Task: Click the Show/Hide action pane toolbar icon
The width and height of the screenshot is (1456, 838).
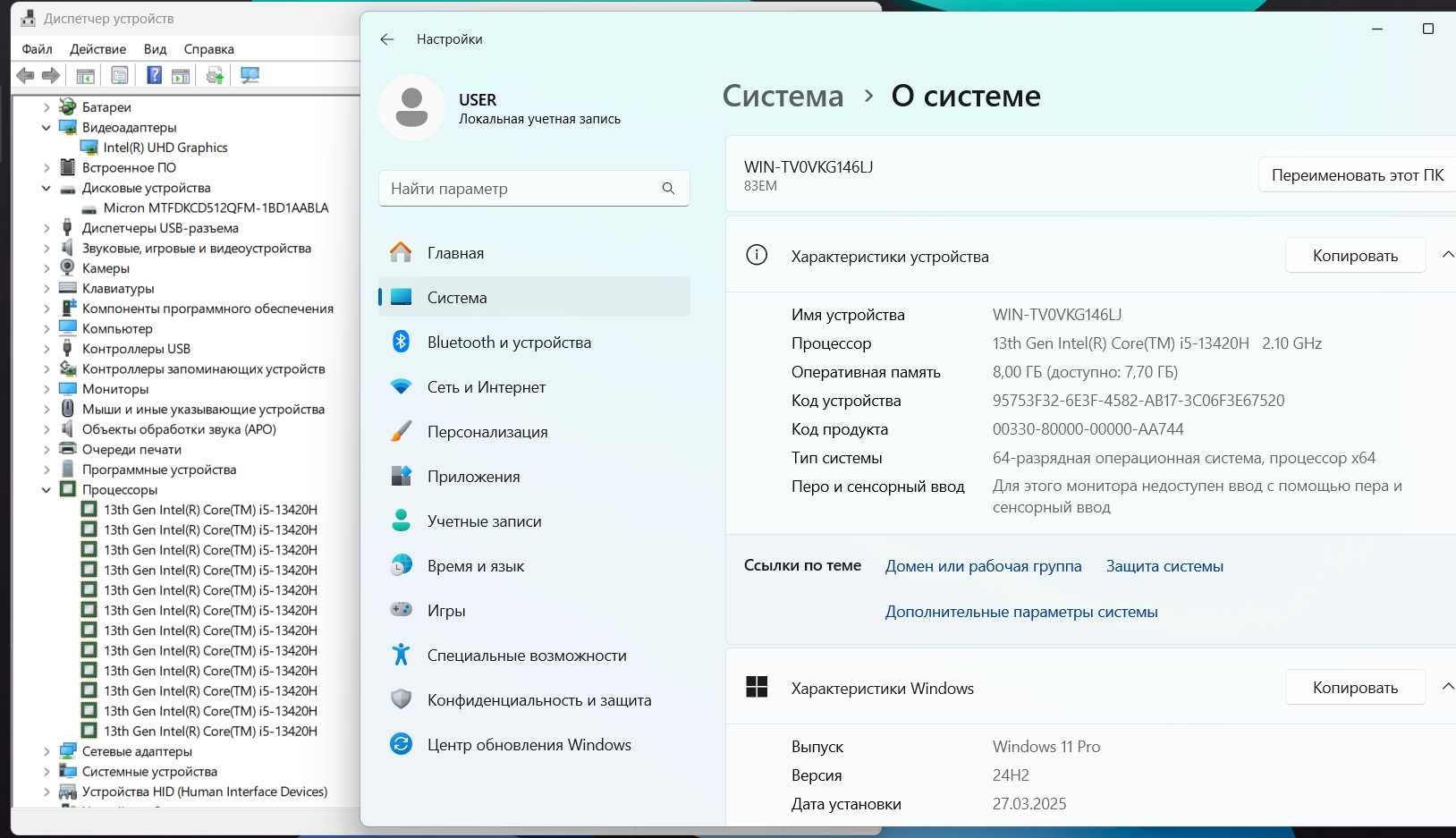Action: click(181, 76)
